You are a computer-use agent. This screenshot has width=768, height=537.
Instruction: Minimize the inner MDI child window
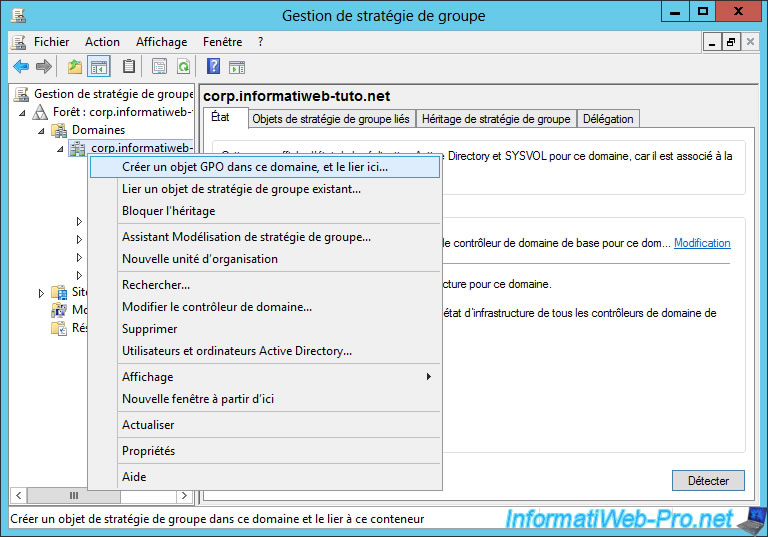coord(712,43)
